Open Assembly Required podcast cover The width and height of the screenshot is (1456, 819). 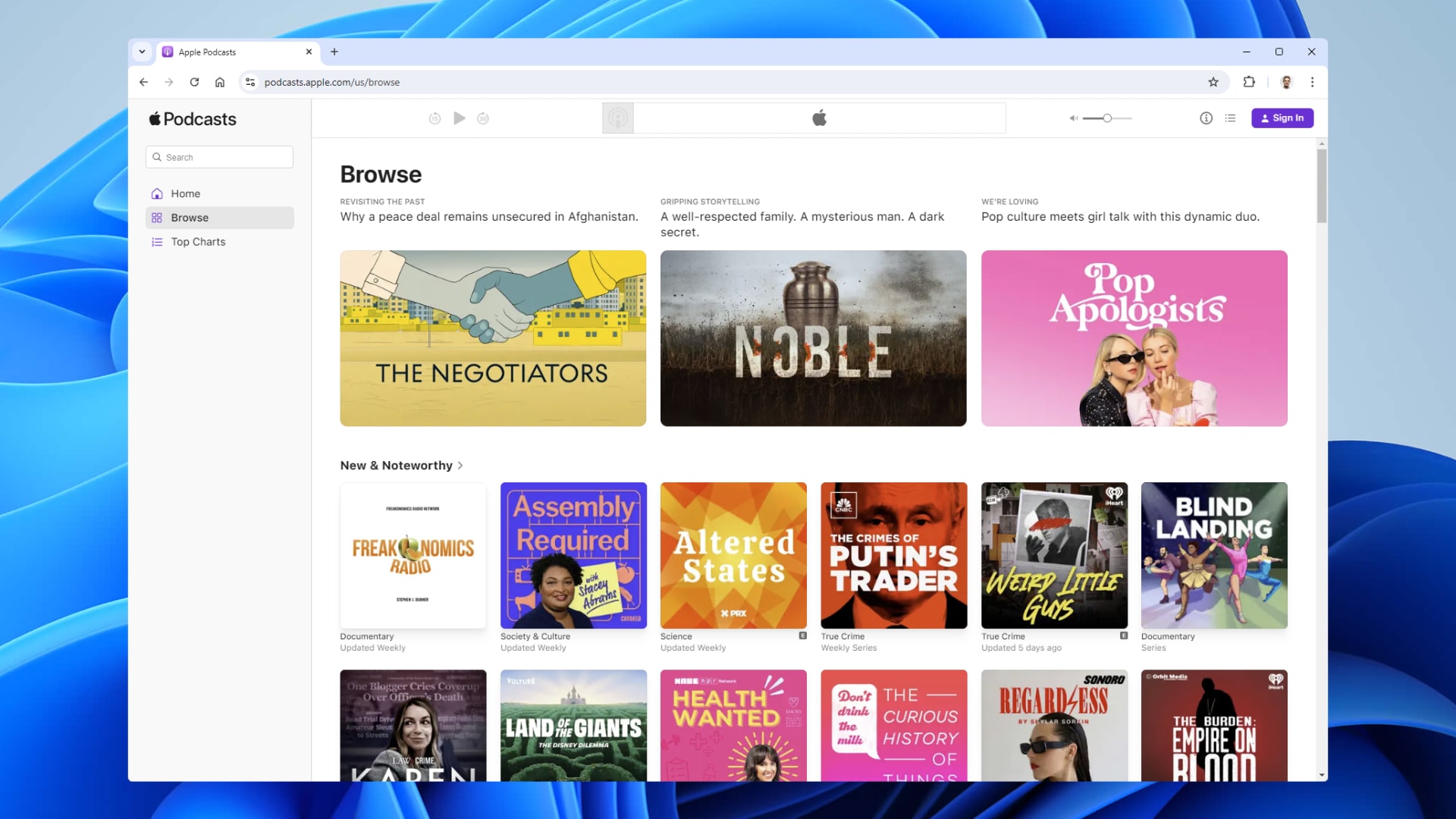pos(573,555)
